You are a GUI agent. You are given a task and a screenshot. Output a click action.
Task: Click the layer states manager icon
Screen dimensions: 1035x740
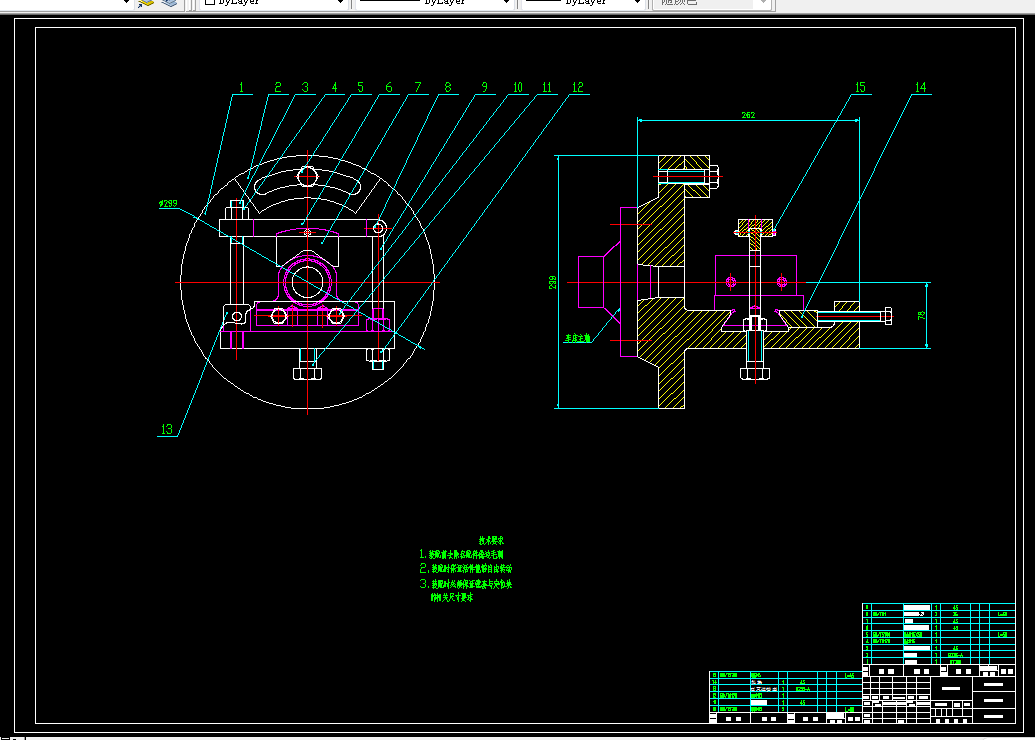pyautogui.click(x=170, y=3)
